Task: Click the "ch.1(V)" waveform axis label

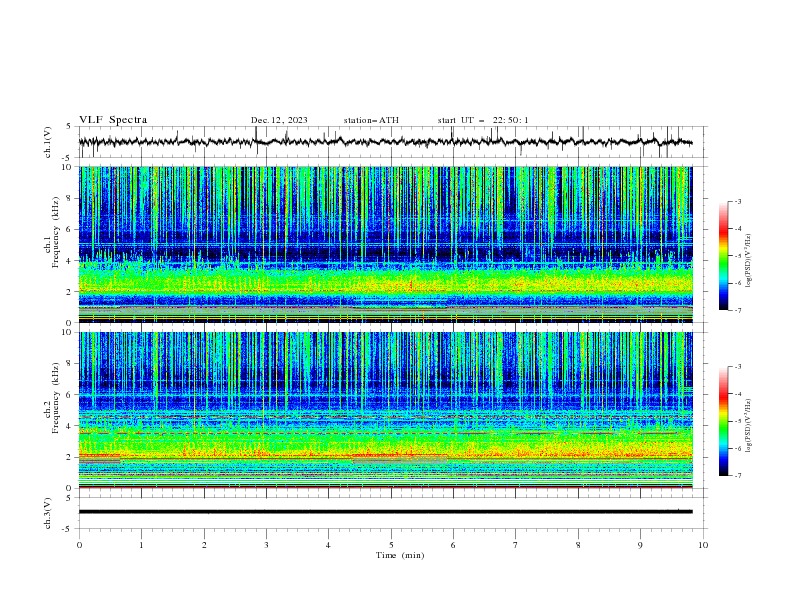Action: pos(48,142)
